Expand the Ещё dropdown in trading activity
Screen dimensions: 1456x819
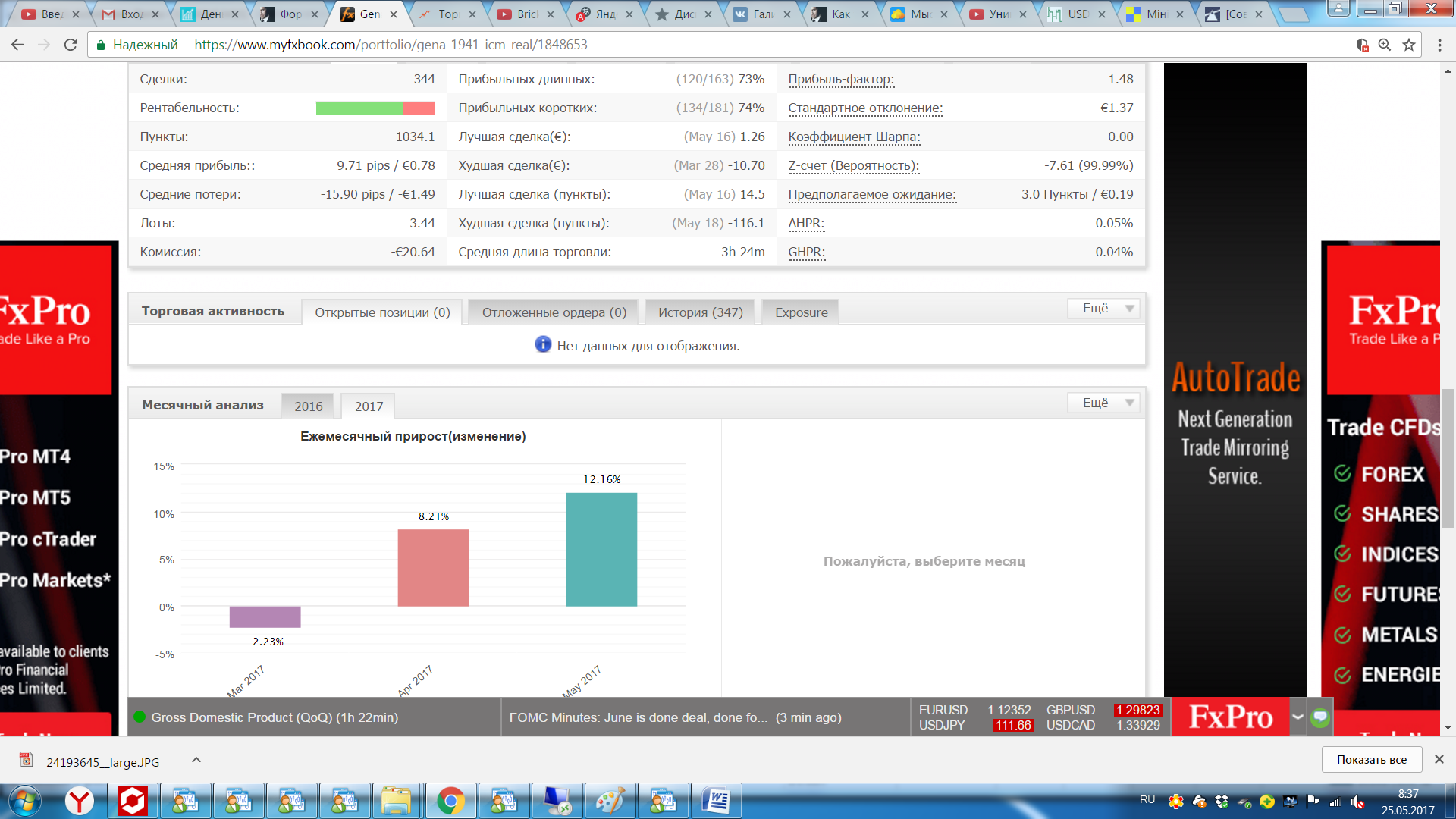(x=1104, y=308)
